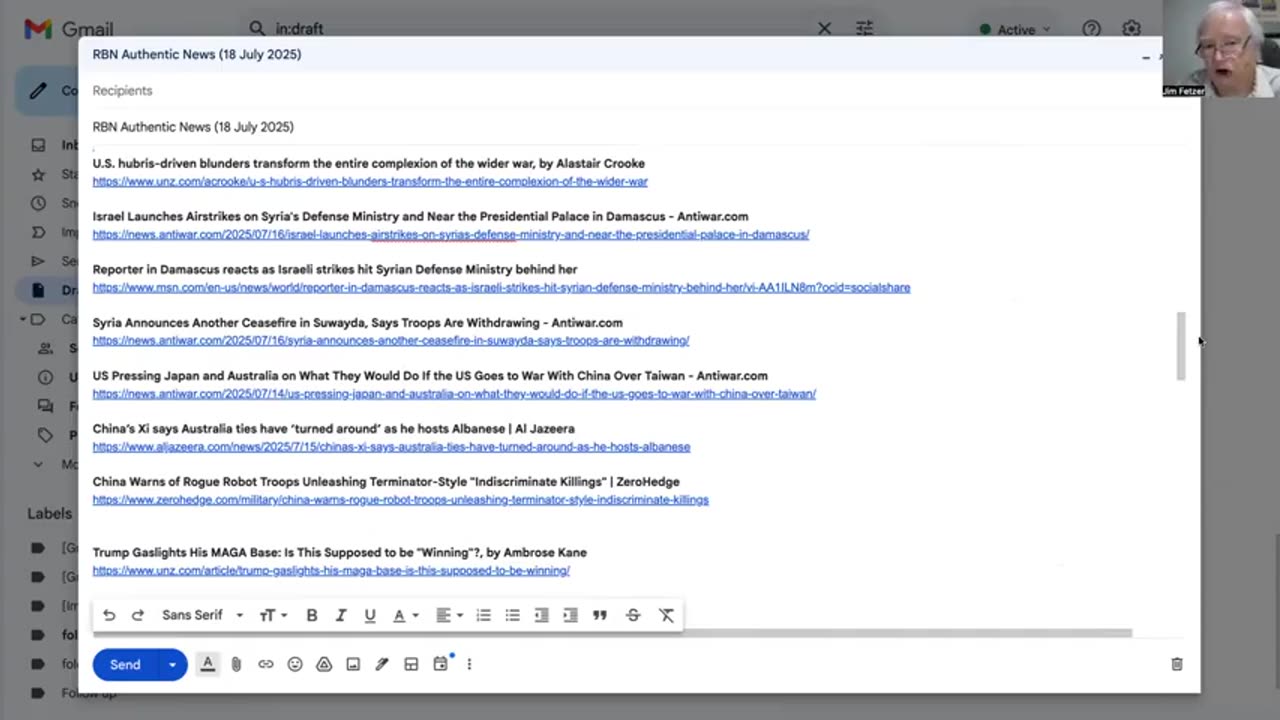
Task: Insert files using Google Drive
Action: [323, 664]
